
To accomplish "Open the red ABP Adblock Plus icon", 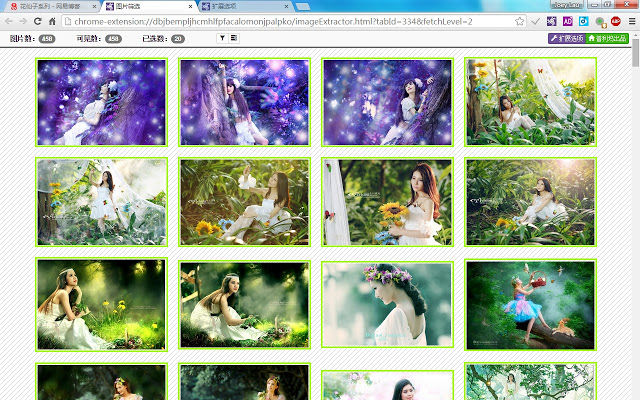I will click(616, 21).
